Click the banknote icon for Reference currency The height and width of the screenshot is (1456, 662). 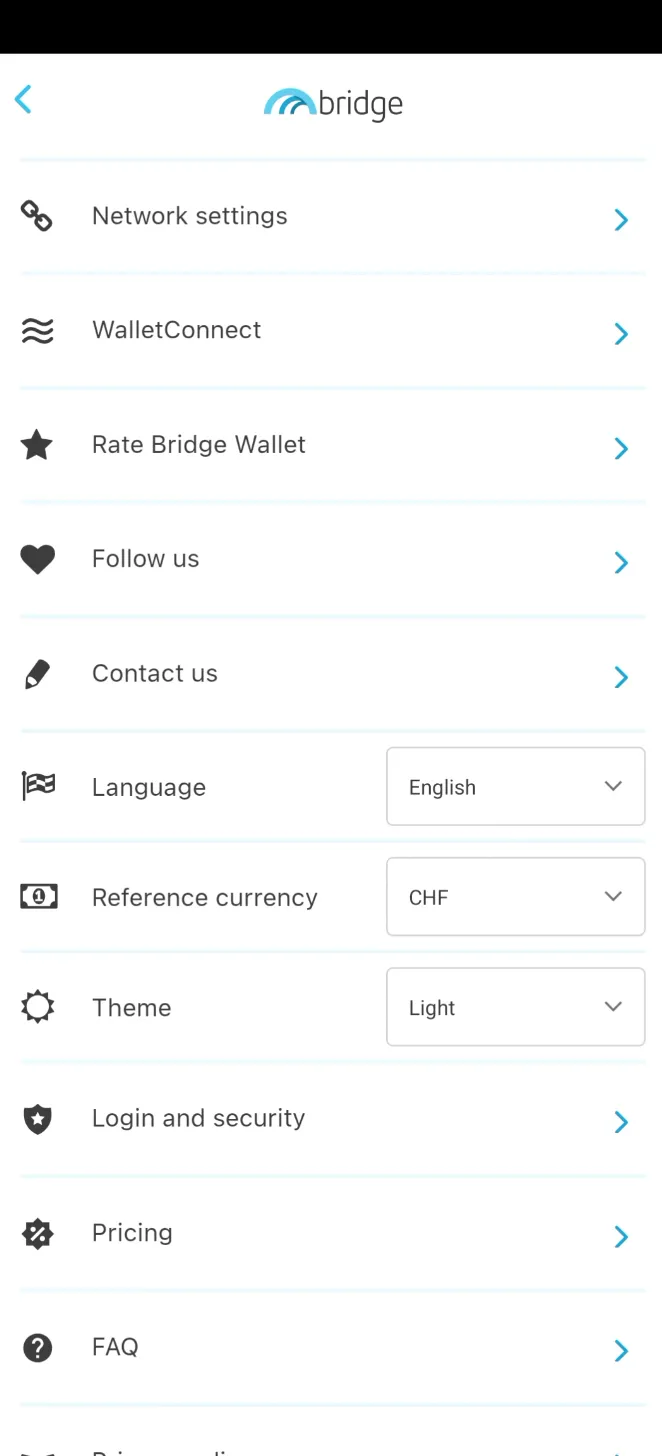(x=37, y=897)
